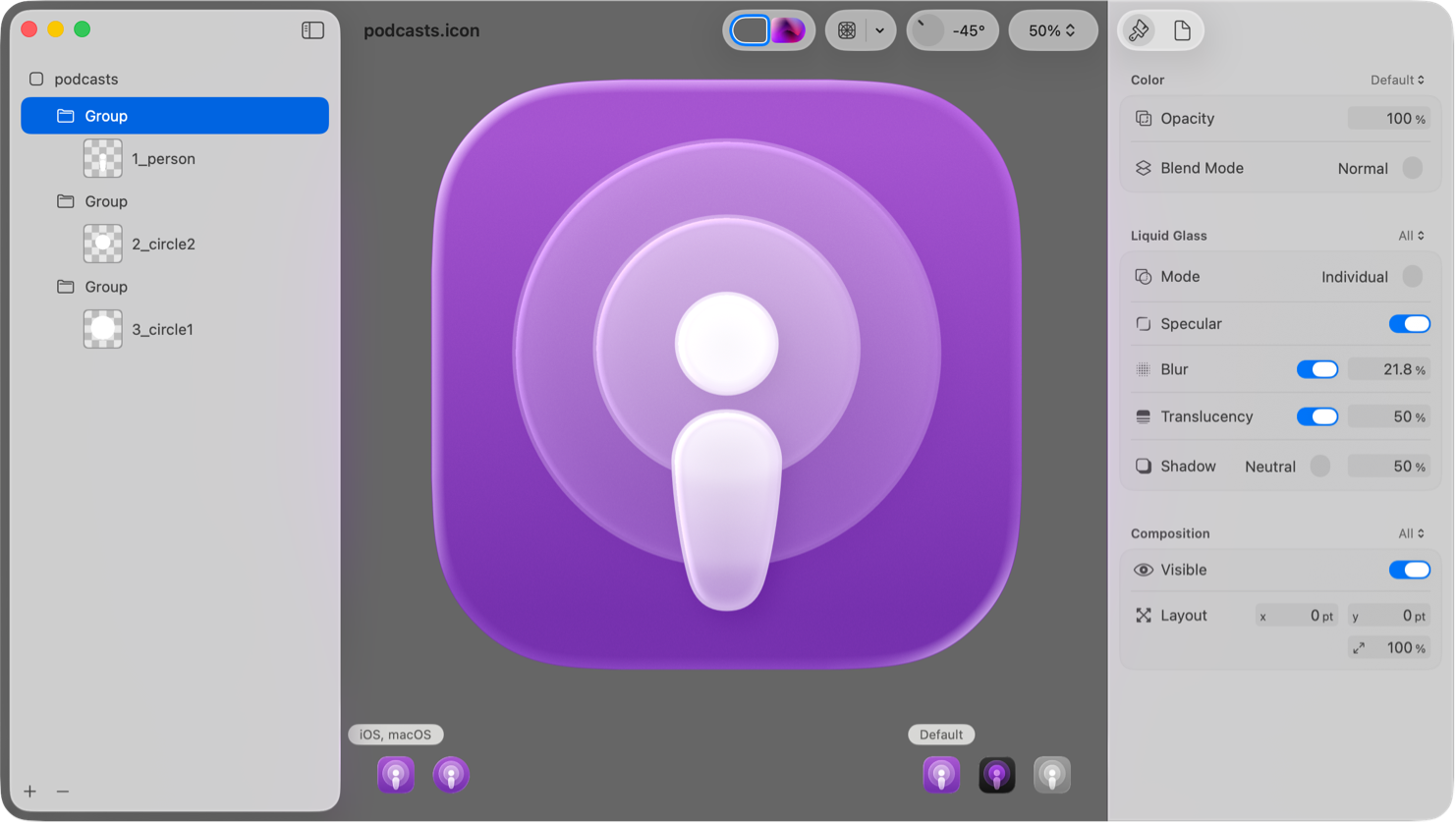Open the document settings inspector tab
The height and width of the screenshot is (823, 1456).
tap(1182, 29)
